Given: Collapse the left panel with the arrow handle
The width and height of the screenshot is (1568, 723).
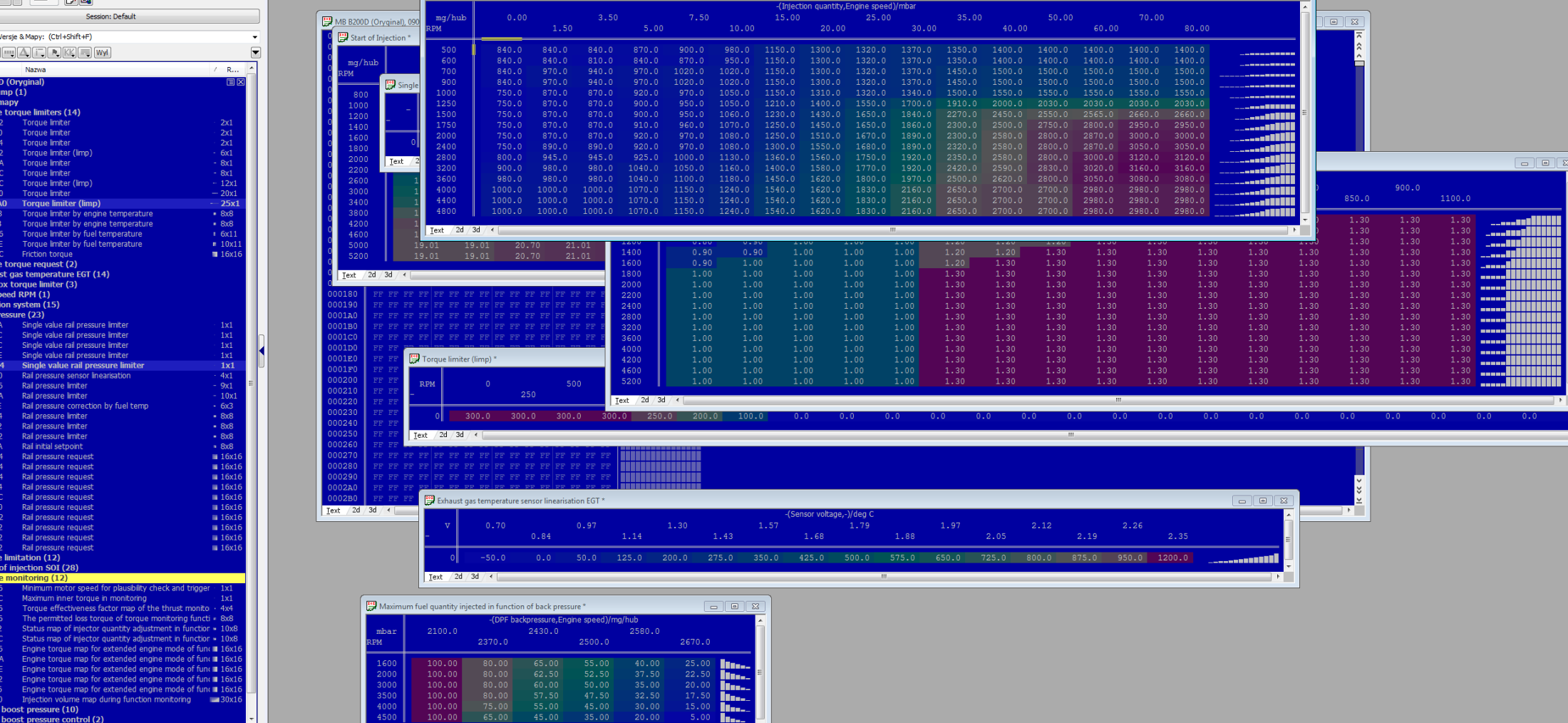Looking at the screenshot, I should click(262, 350).
